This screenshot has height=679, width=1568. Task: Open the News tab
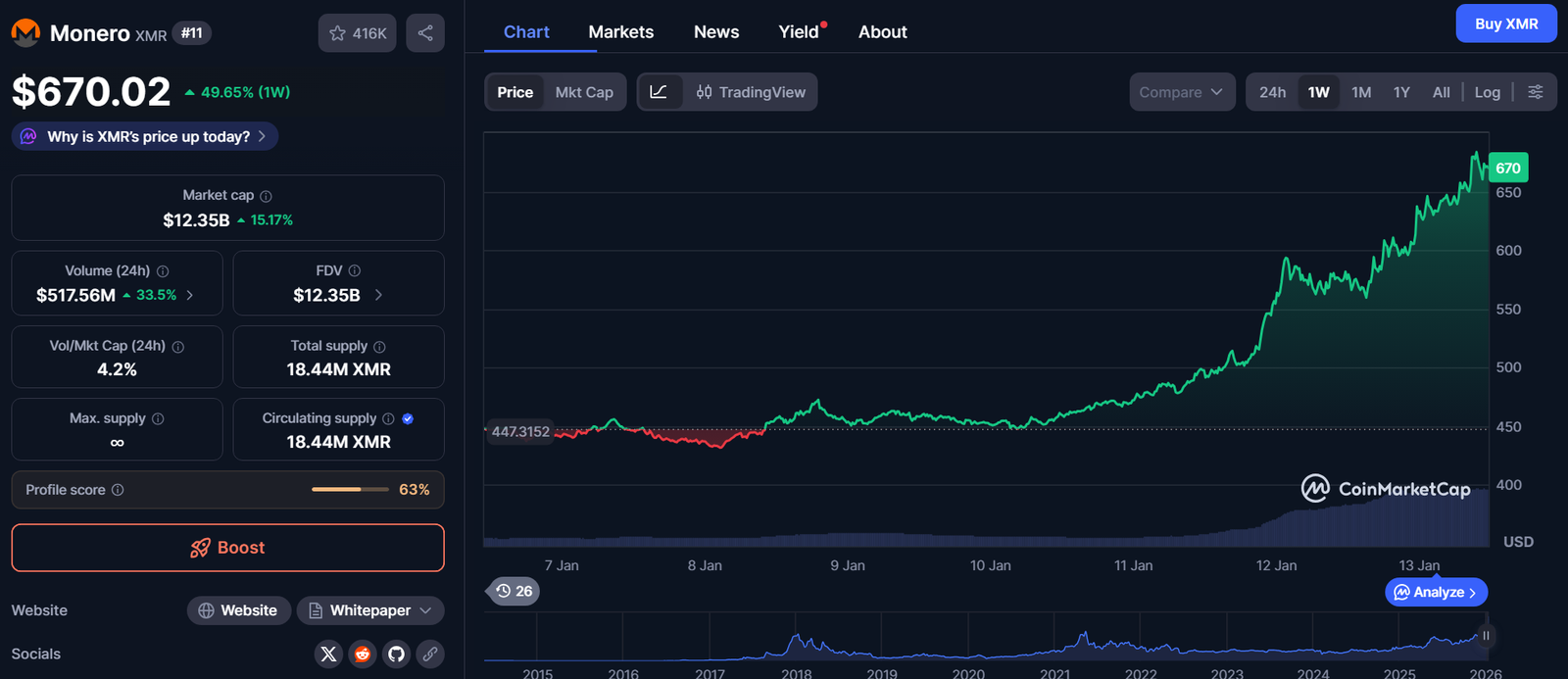pos(716,32)
